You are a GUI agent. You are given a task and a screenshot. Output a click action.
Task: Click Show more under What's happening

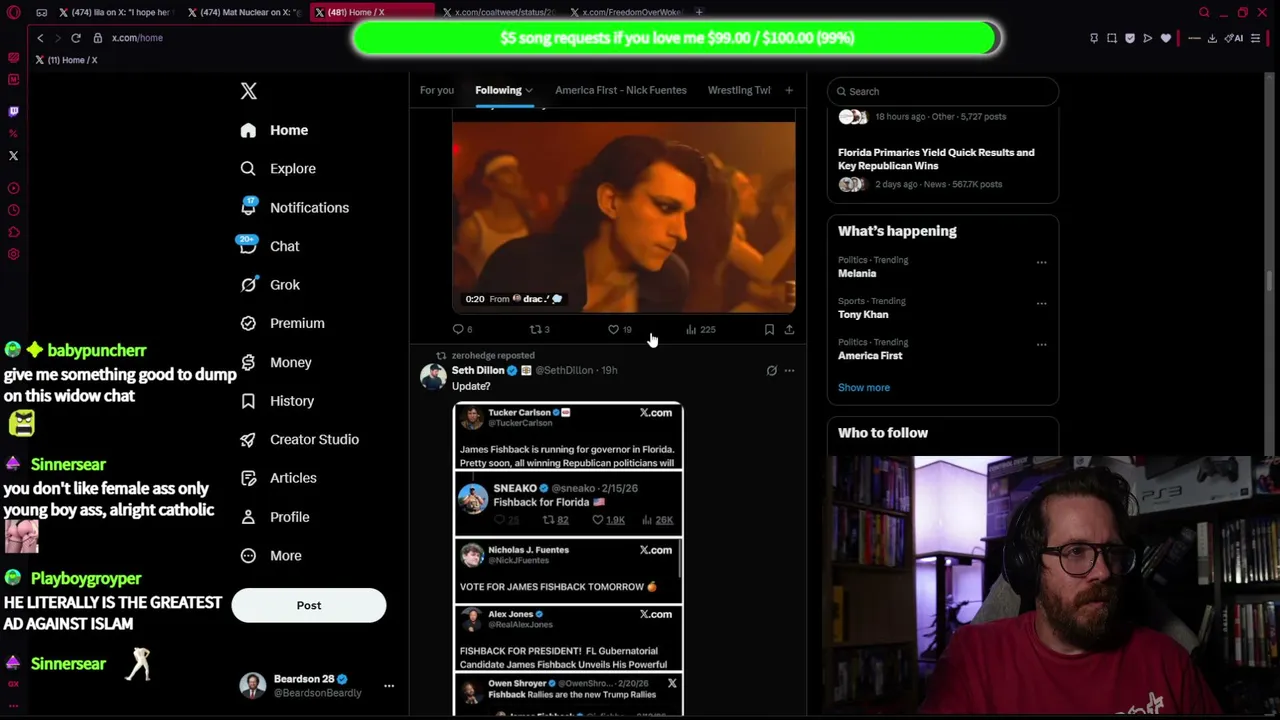[864, 388]
